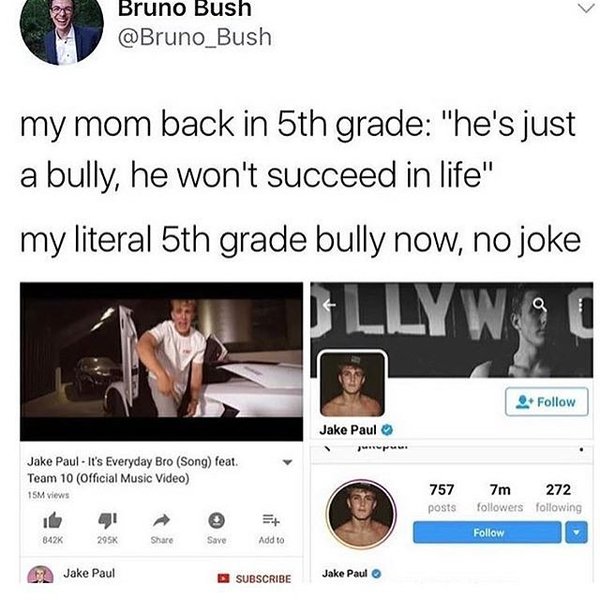Click the It's Everyday Bro video thumbnail

(x=161, y=362)
